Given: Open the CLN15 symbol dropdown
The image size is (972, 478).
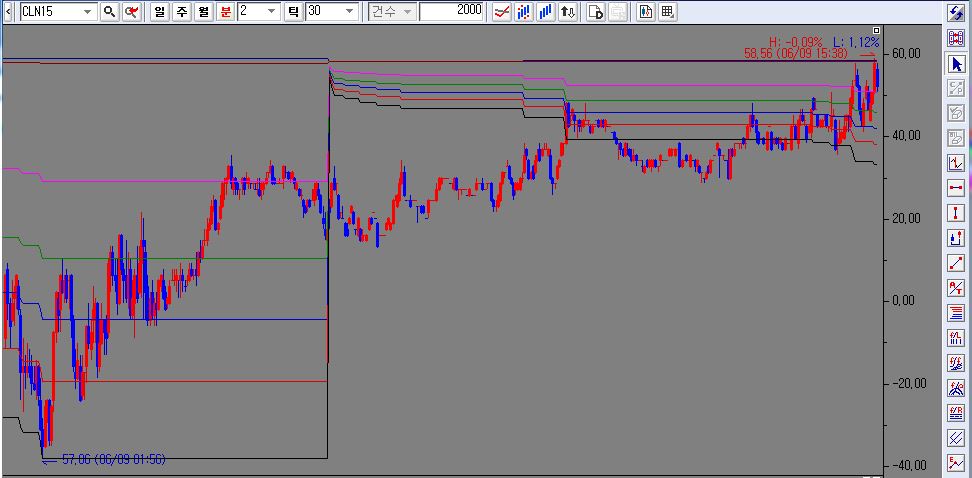Looking at the screenshot, I should [x=87, y=12].
